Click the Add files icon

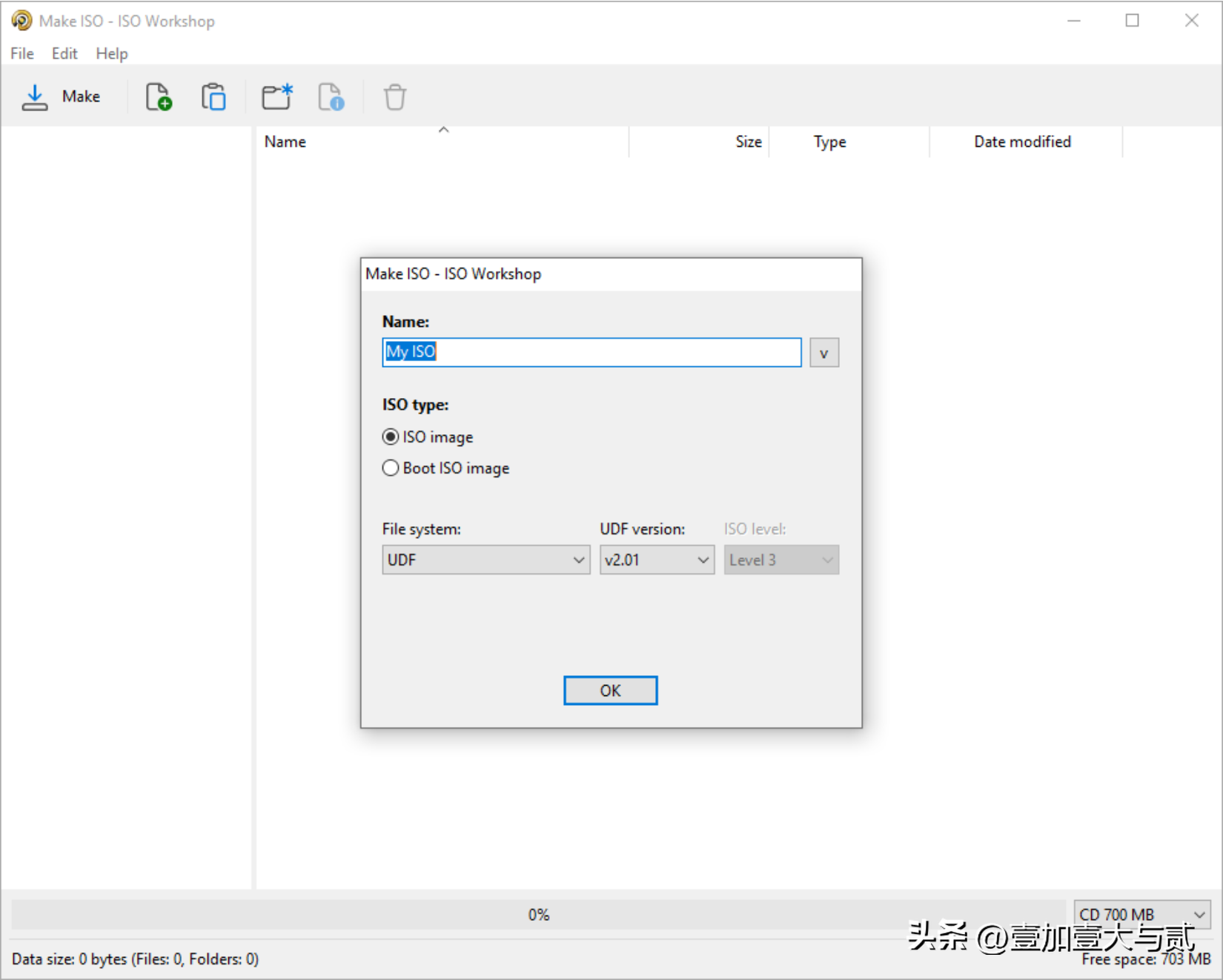click(159, 97)
